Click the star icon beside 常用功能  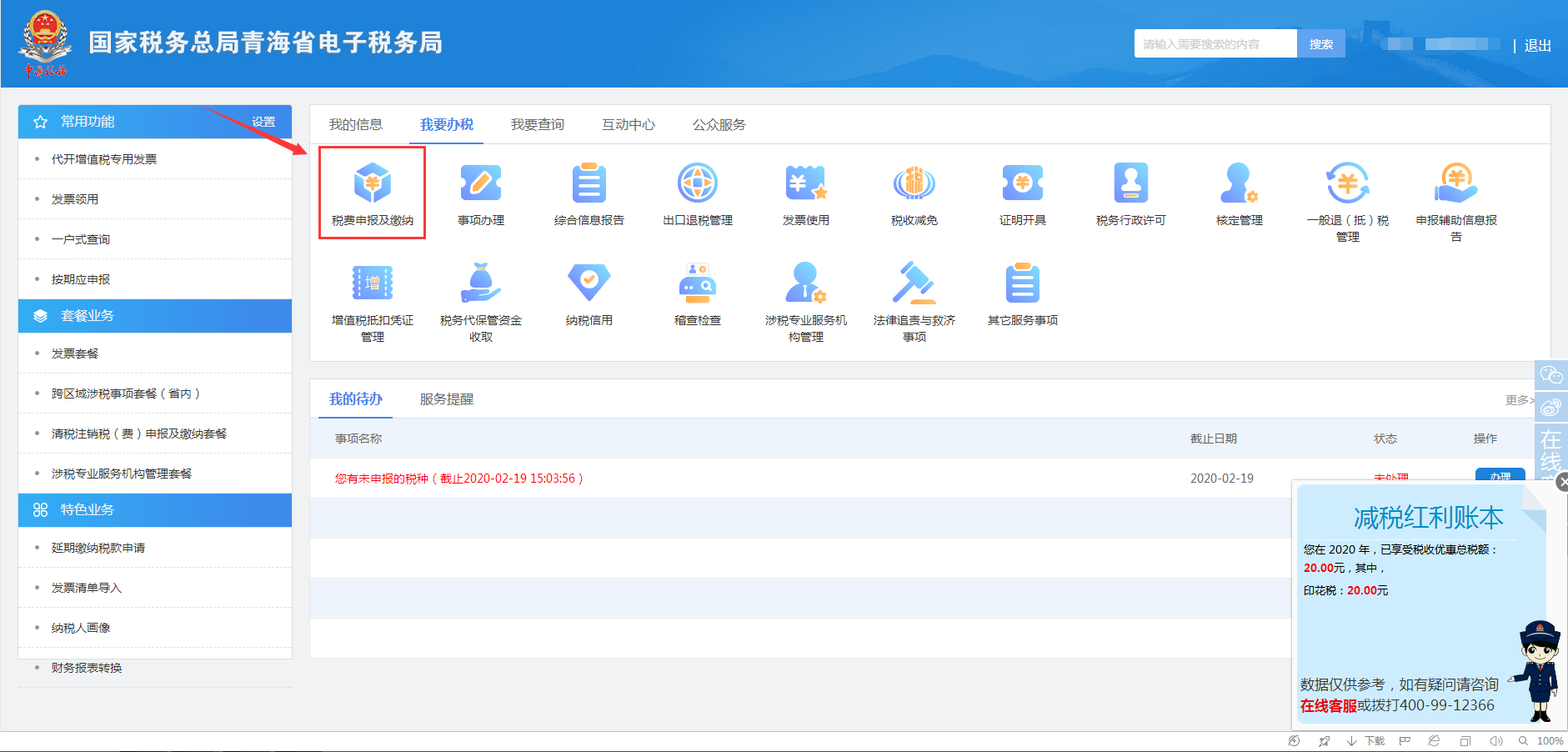coord(40,123)
